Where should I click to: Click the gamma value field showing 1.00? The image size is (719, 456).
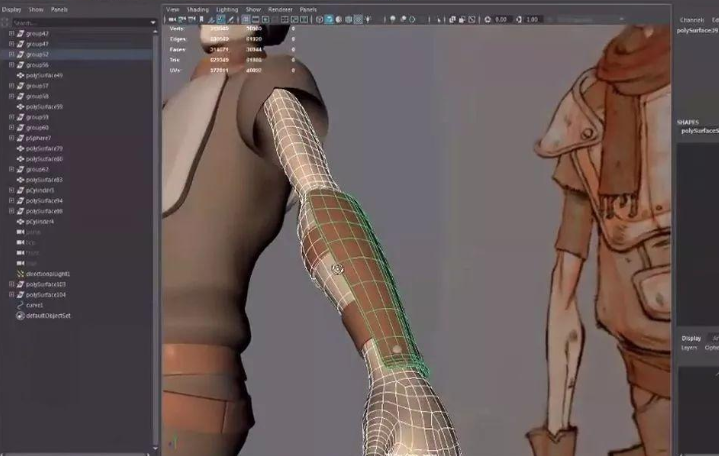[532, 19]
